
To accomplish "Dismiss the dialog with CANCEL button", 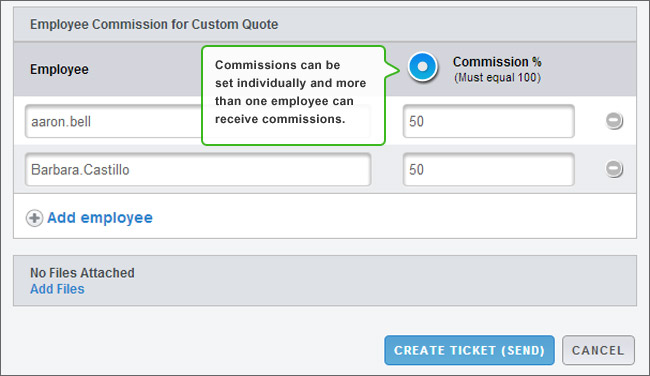I will pyautogui.click(x=598, y=350).
